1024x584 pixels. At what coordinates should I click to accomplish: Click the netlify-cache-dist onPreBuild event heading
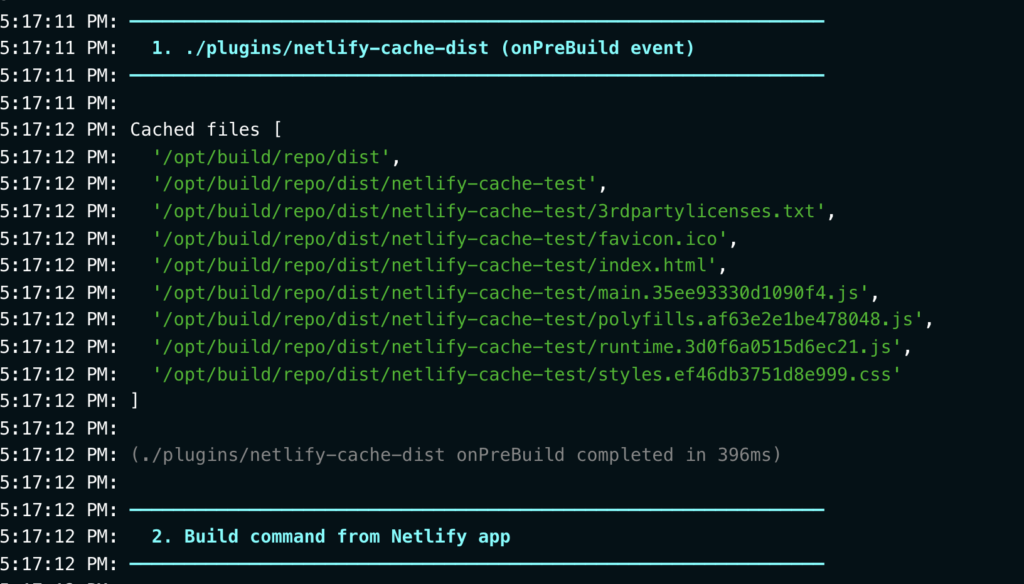[422, 47]
